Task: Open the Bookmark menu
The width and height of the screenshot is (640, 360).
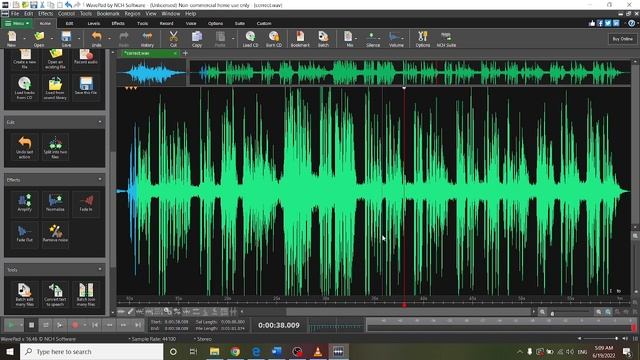Action: 108,13
